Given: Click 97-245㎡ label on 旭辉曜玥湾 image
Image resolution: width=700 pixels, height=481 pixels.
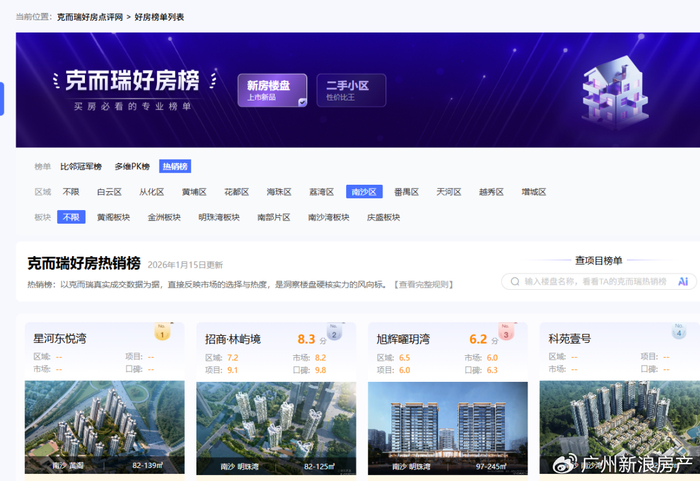Looking at the screenshot, I should (x=491, y=466).
